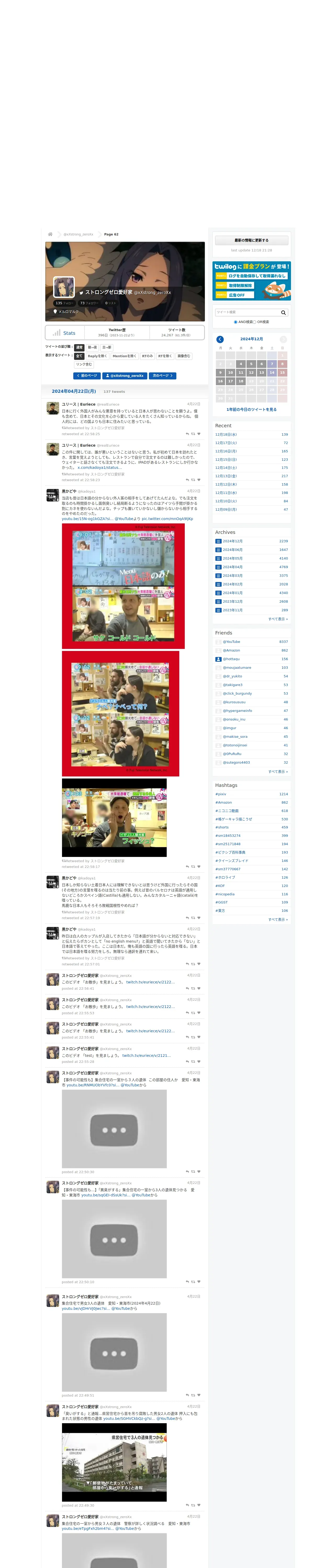Toggle sort order to 古→新
336x1568 pixels.
pos(107,348)
